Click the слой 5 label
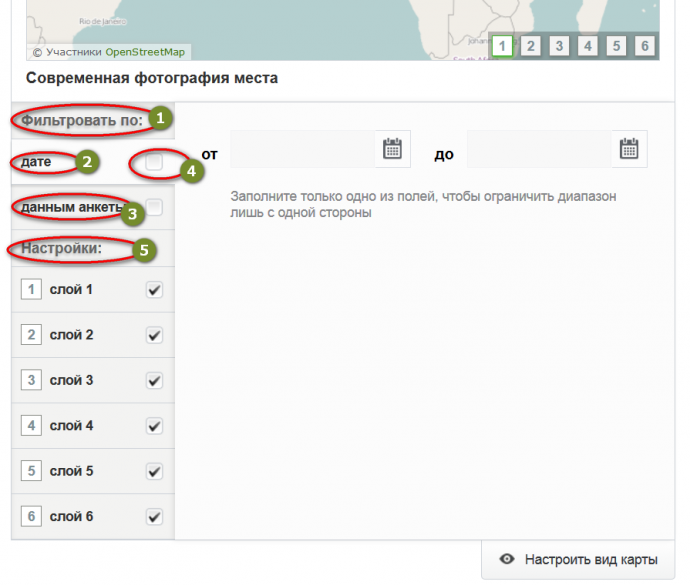The height and width of the screenshot is (585, 690). (x=71, y=471)
